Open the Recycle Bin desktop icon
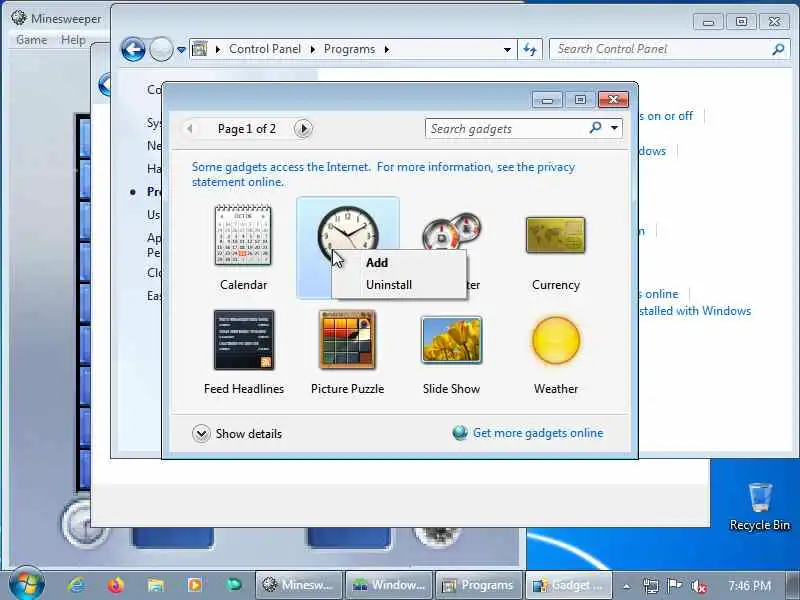Image resolution: width=800 pixels, height=600 pixels. 759,506
